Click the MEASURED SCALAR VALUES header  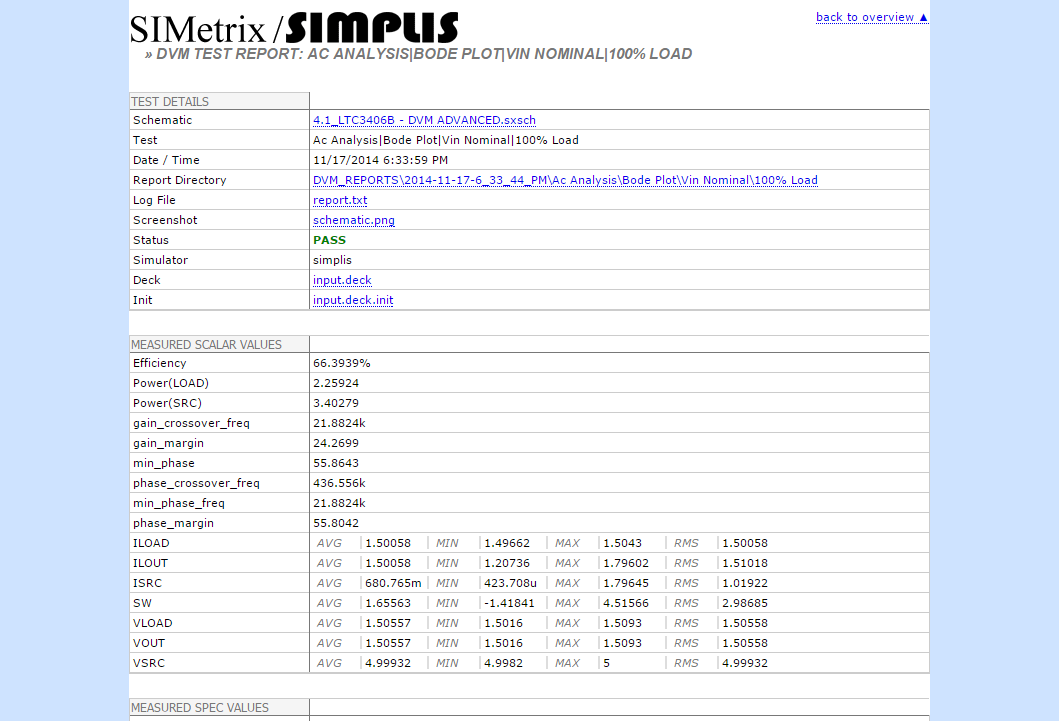click(206, 345)
